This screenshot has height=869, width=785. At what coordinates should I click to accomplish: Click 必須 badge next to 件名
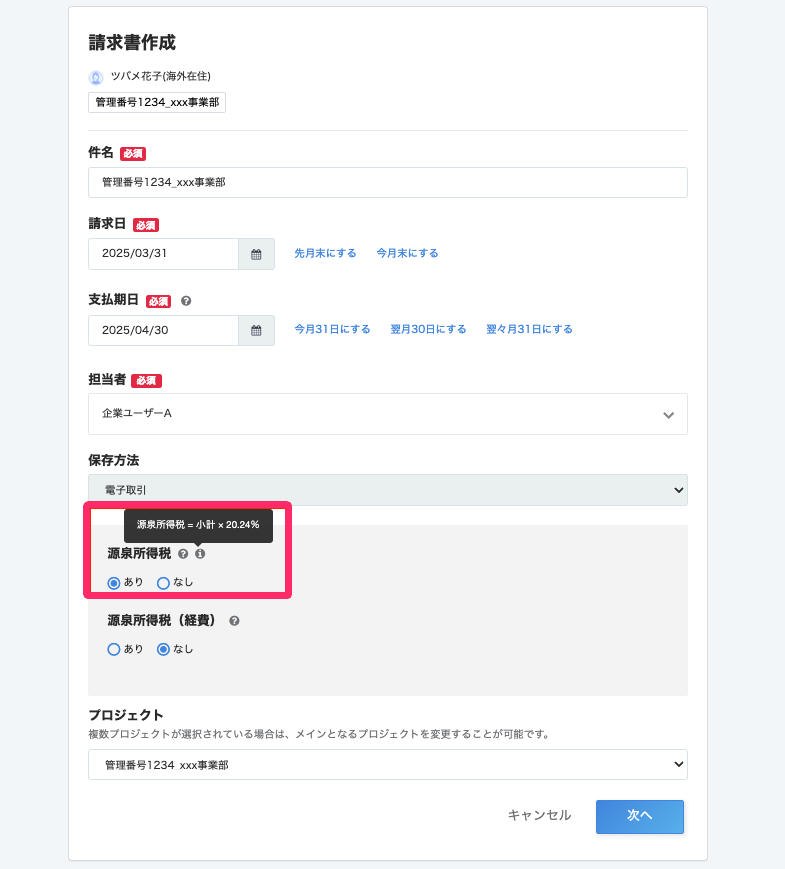pyautogui.click(x=133, y=154)
